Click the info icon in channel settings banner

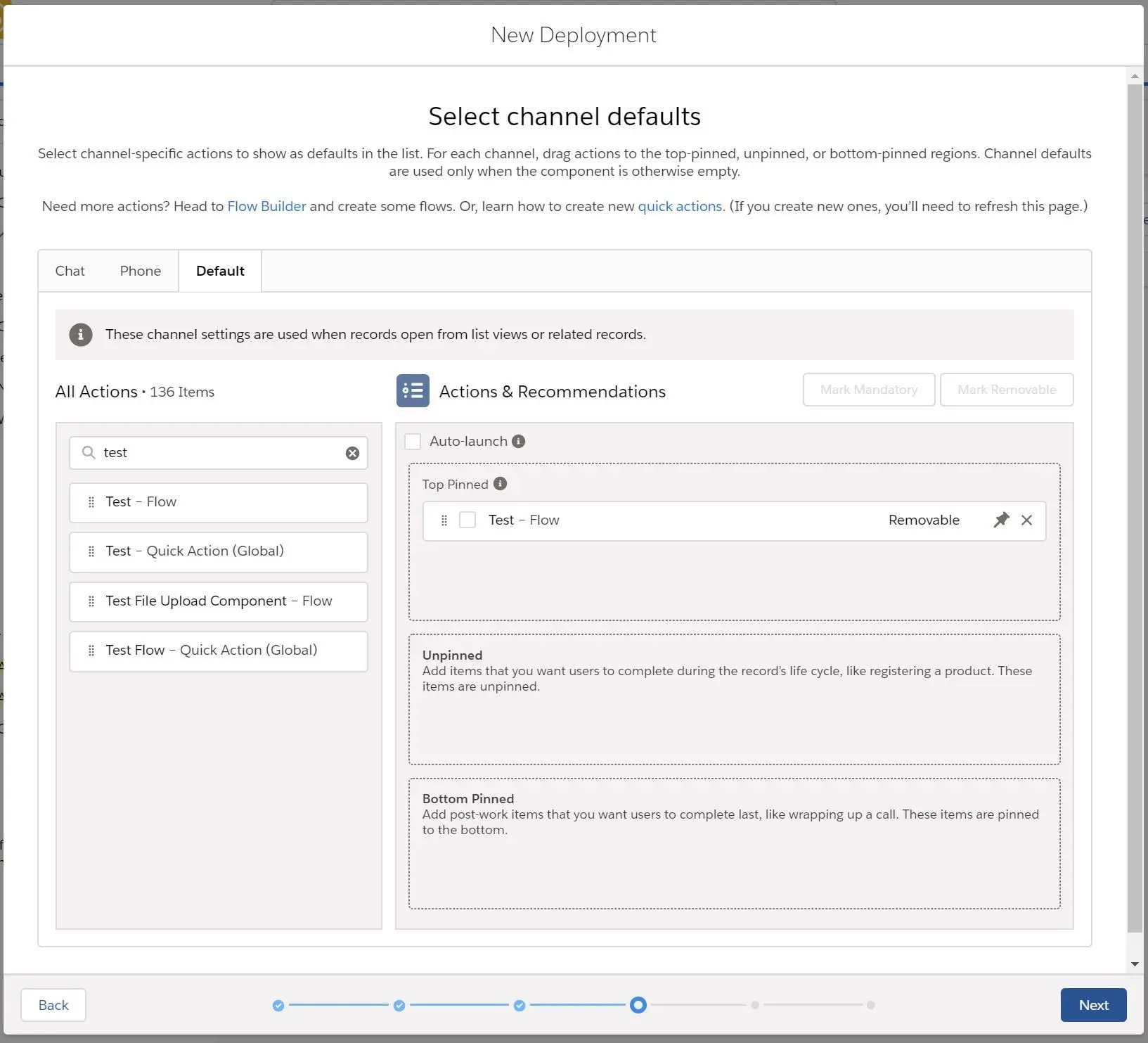click(x=81, y=335)
